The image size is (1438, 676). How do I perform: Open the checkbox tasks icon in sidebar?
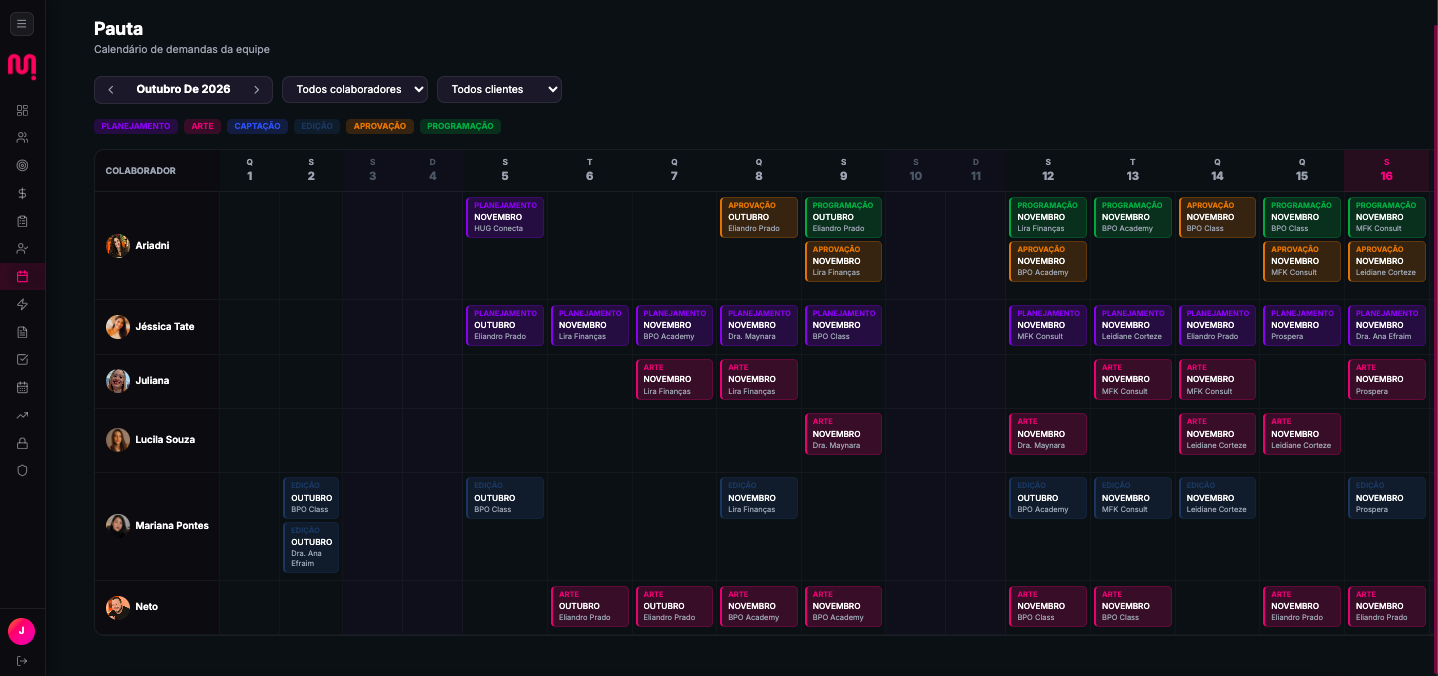(x=22, y=359)
